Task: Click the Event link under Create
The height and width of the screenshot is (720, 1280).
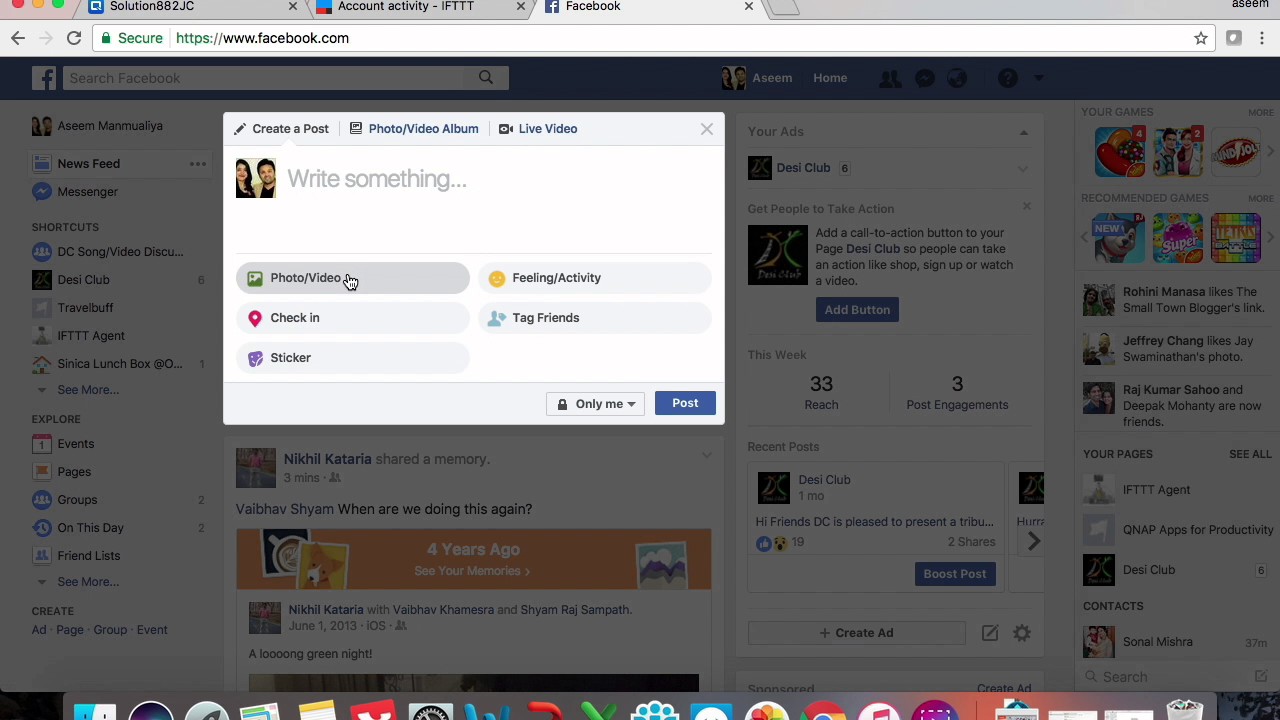Action: coord(152,630)
